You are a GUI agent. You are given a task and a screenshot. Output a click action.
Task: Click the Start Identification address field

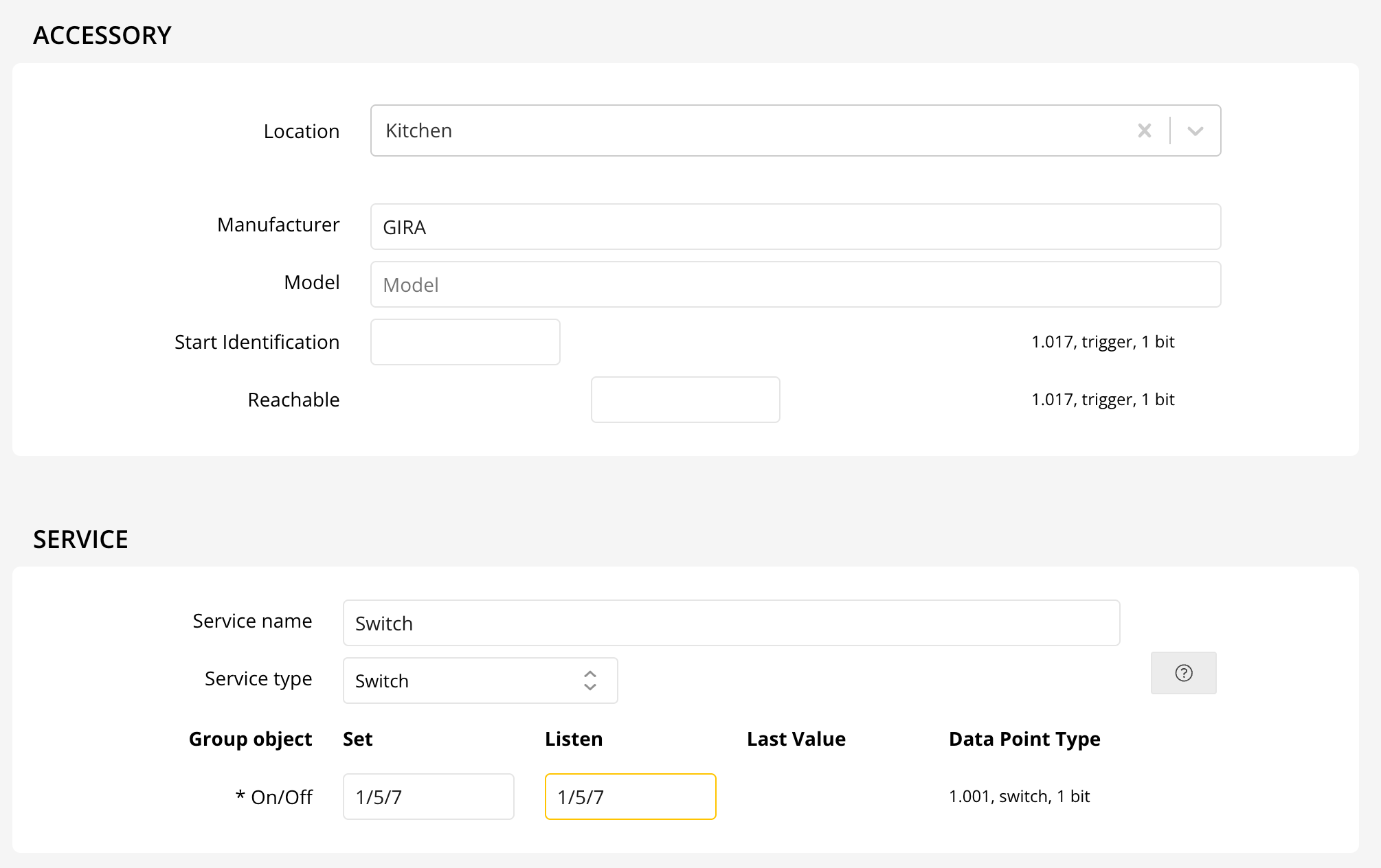(465, 342)
